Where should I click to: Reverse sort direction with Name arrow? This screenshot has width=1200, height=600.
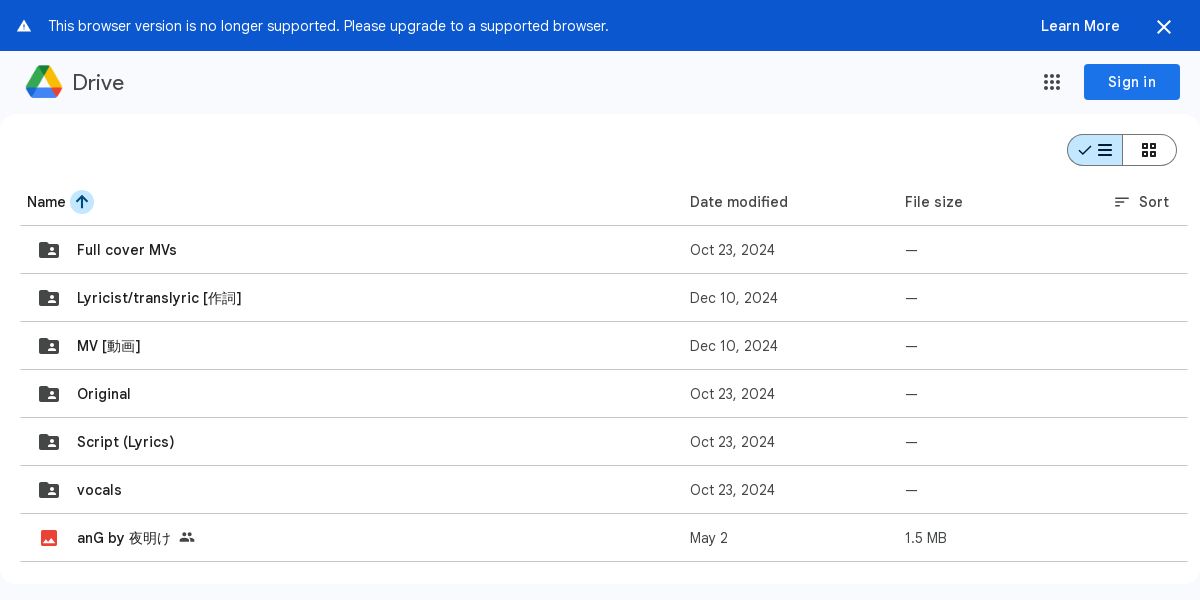tap(82, 202)
